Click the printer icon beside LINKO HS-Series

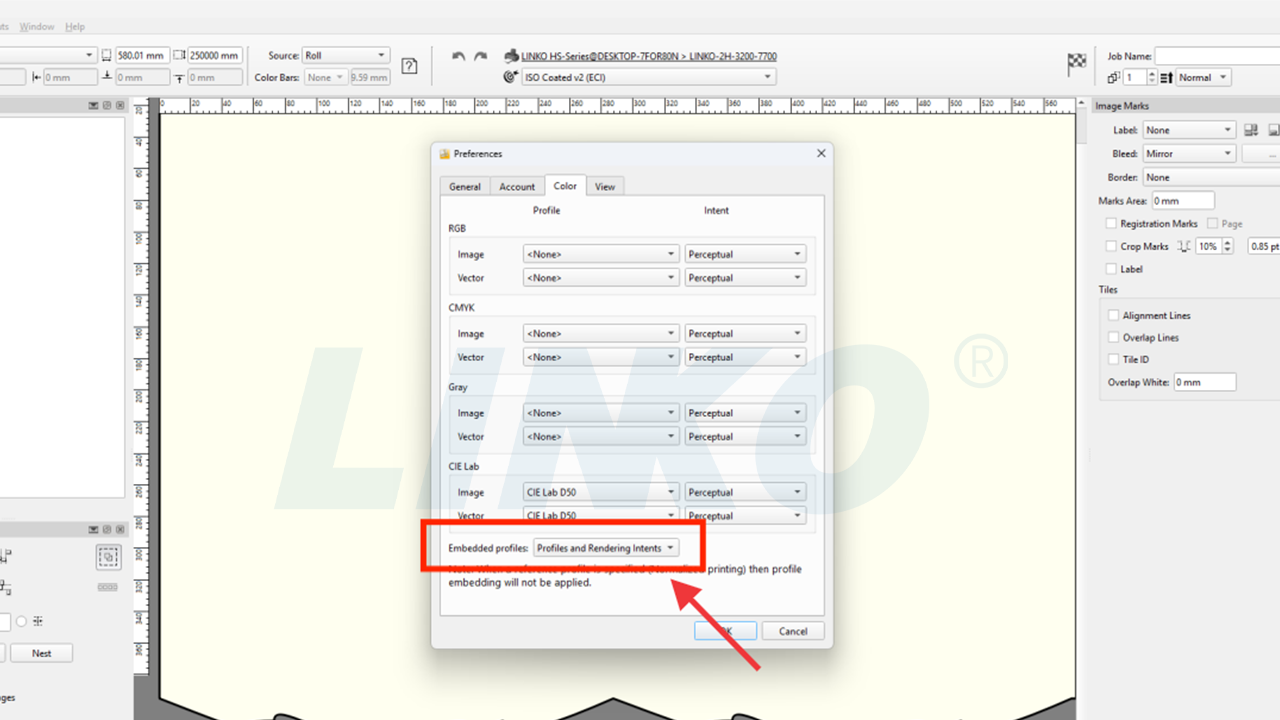coord(511,56)
